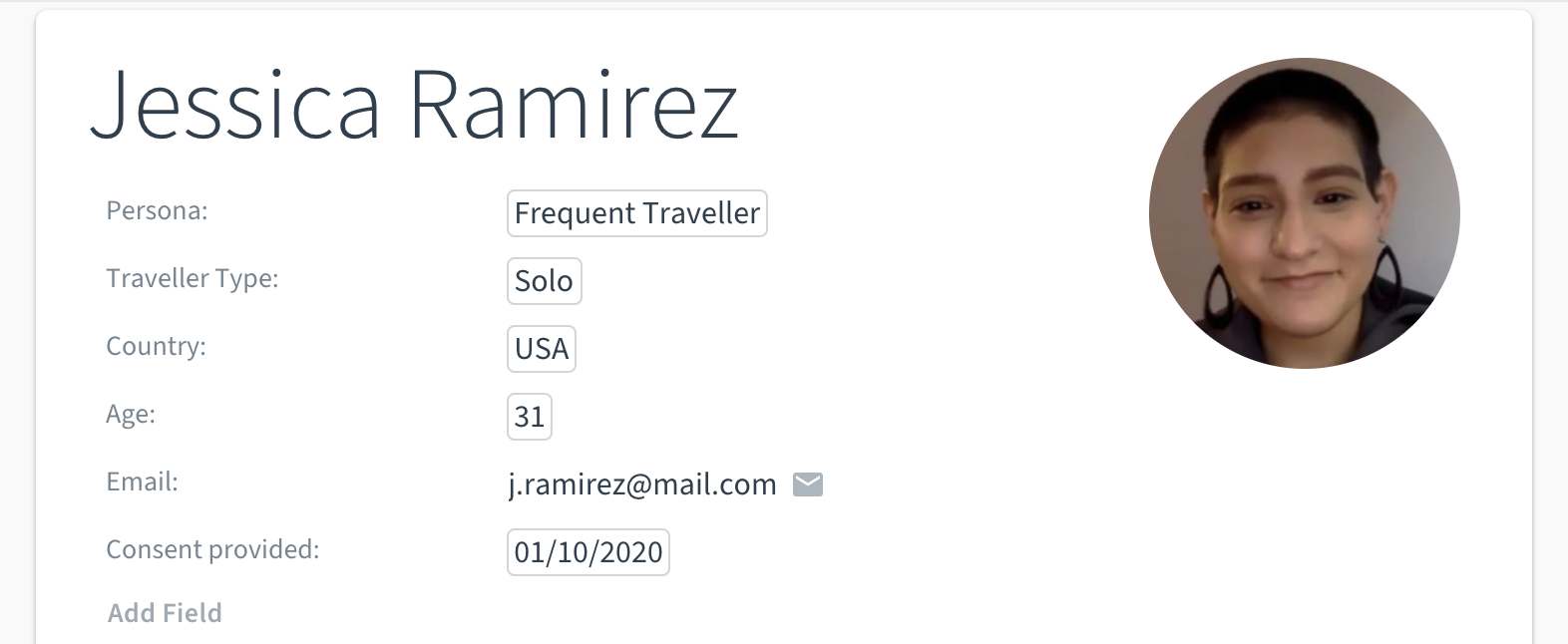Click the envelope icon next to email
Screen dimensions: 1568x644
coord(807,484)
